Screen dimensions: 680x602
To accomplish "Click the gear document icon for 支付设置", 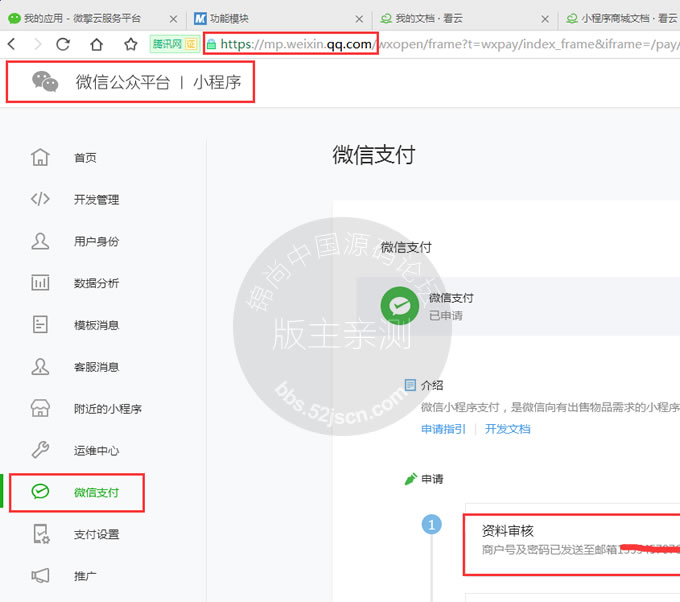I will (40, 534).
